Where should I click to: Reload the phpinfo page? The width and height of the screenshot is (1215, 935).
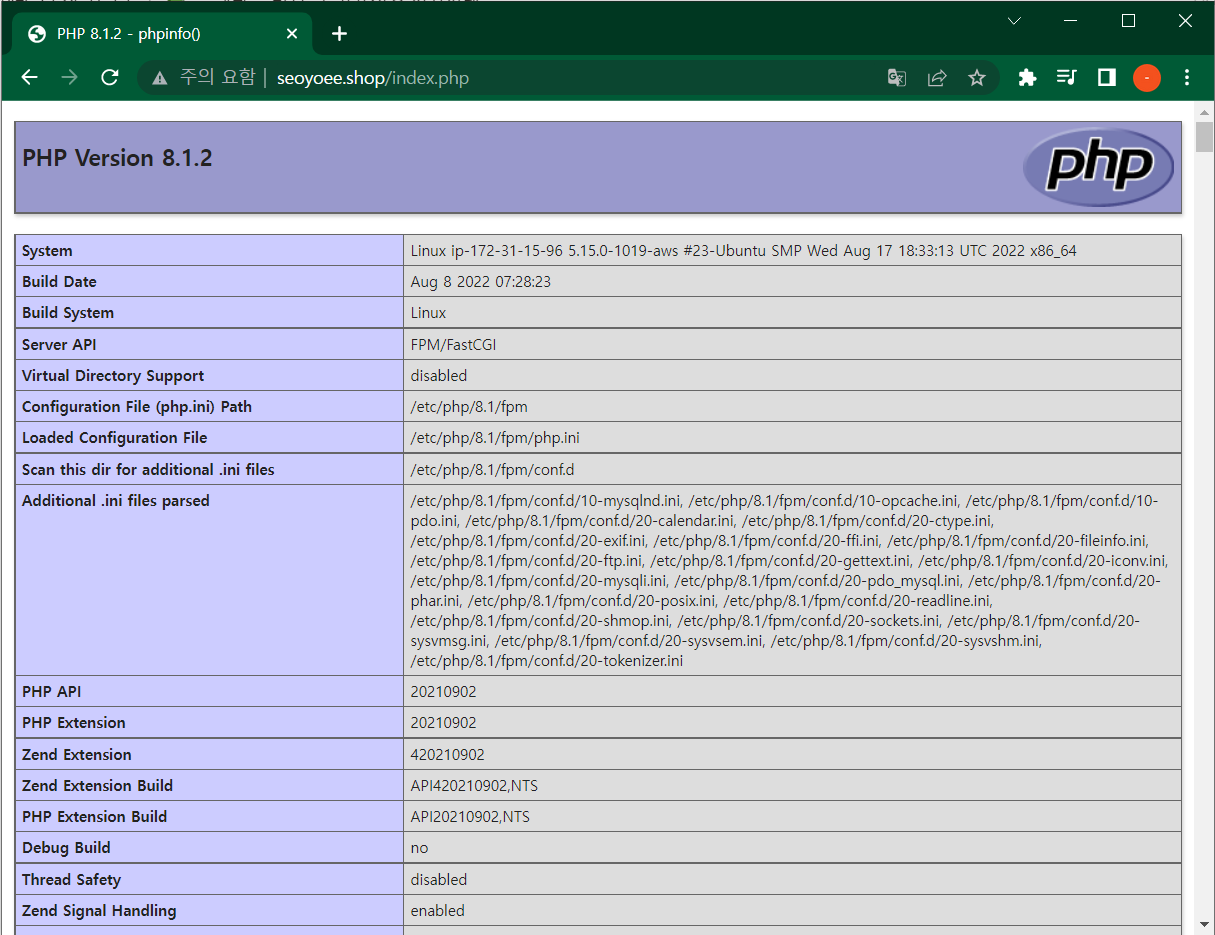(110, 78)
